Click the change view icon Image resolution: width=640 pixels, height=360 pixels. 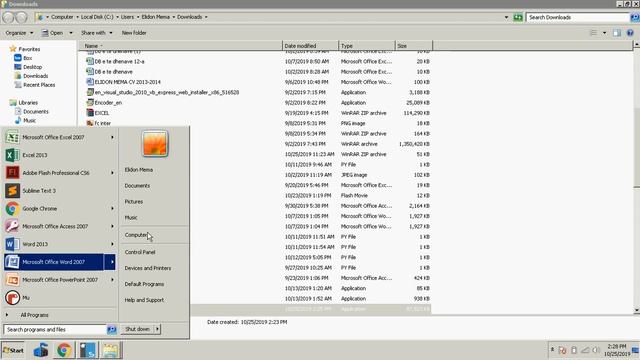tap(593, 33)
